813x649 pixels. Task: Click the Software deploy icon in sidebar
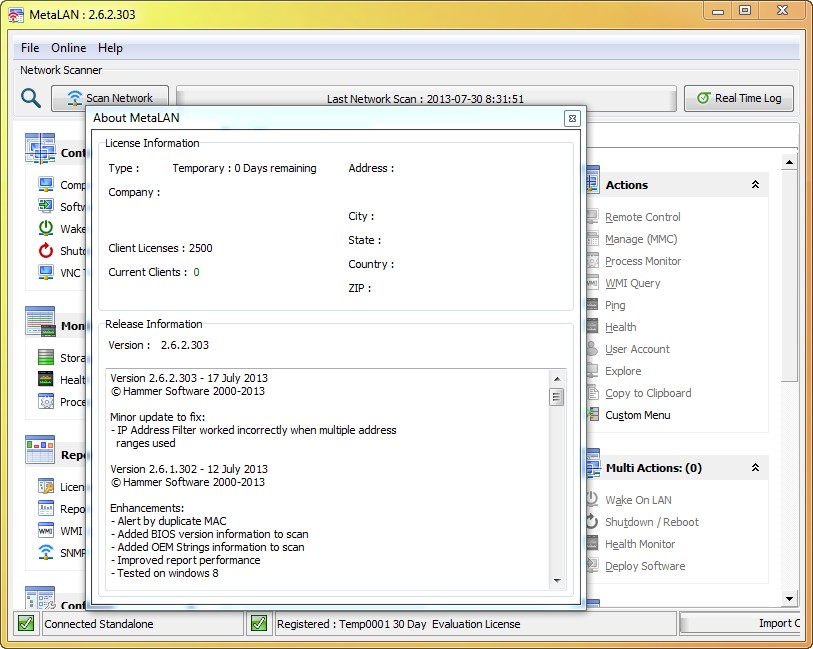(46, 206)
